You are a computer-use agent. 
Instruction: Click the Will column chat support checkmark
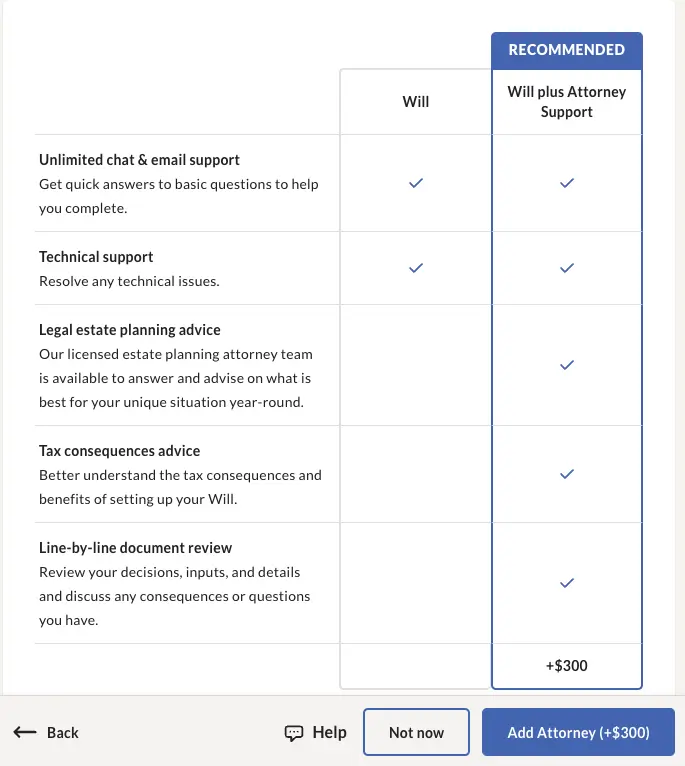click(x=416, y=183)
